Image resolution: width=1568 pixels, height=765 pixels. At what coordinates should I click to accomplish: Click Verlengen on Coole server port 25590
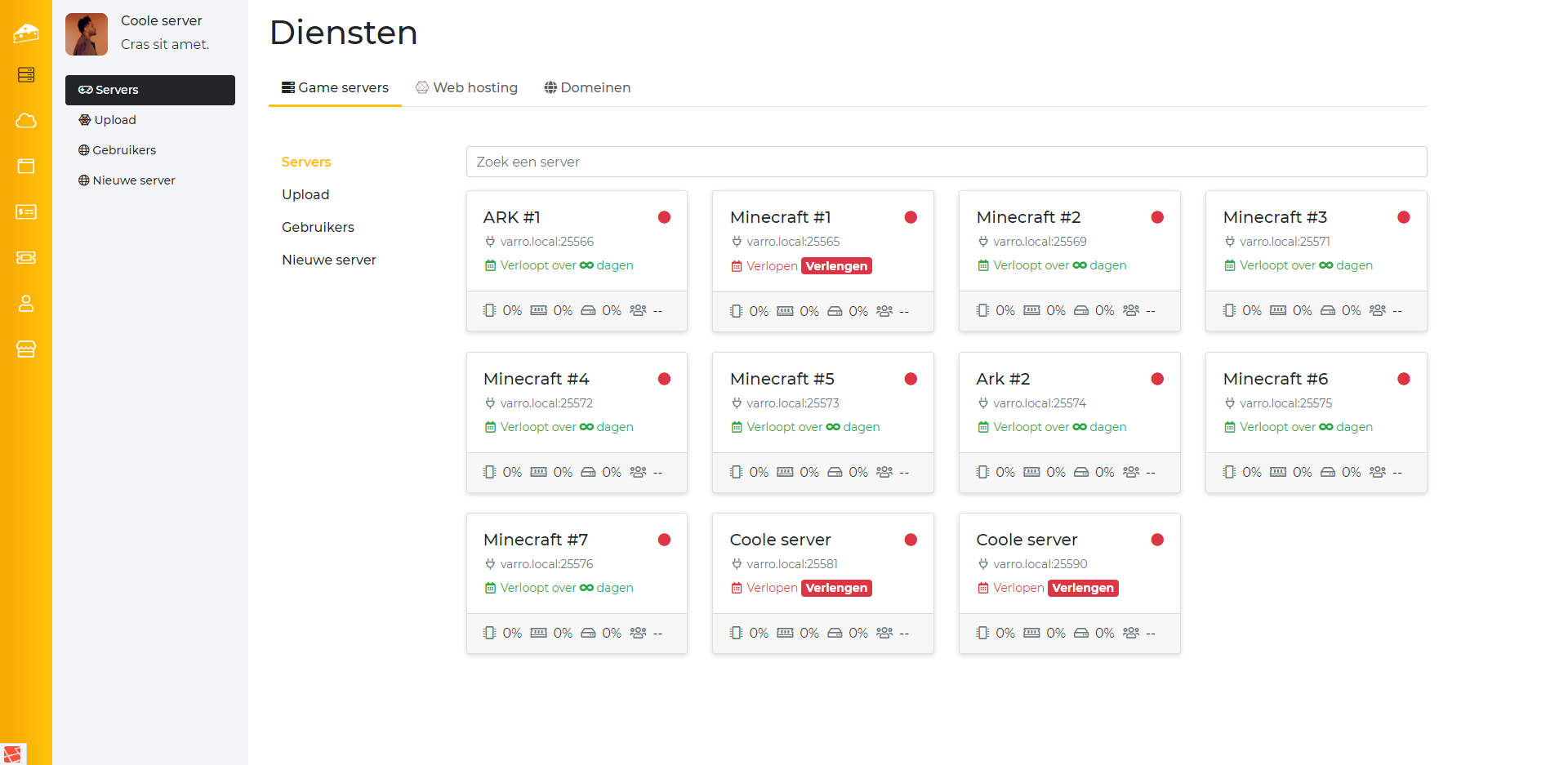click(x=1082, y=588)
